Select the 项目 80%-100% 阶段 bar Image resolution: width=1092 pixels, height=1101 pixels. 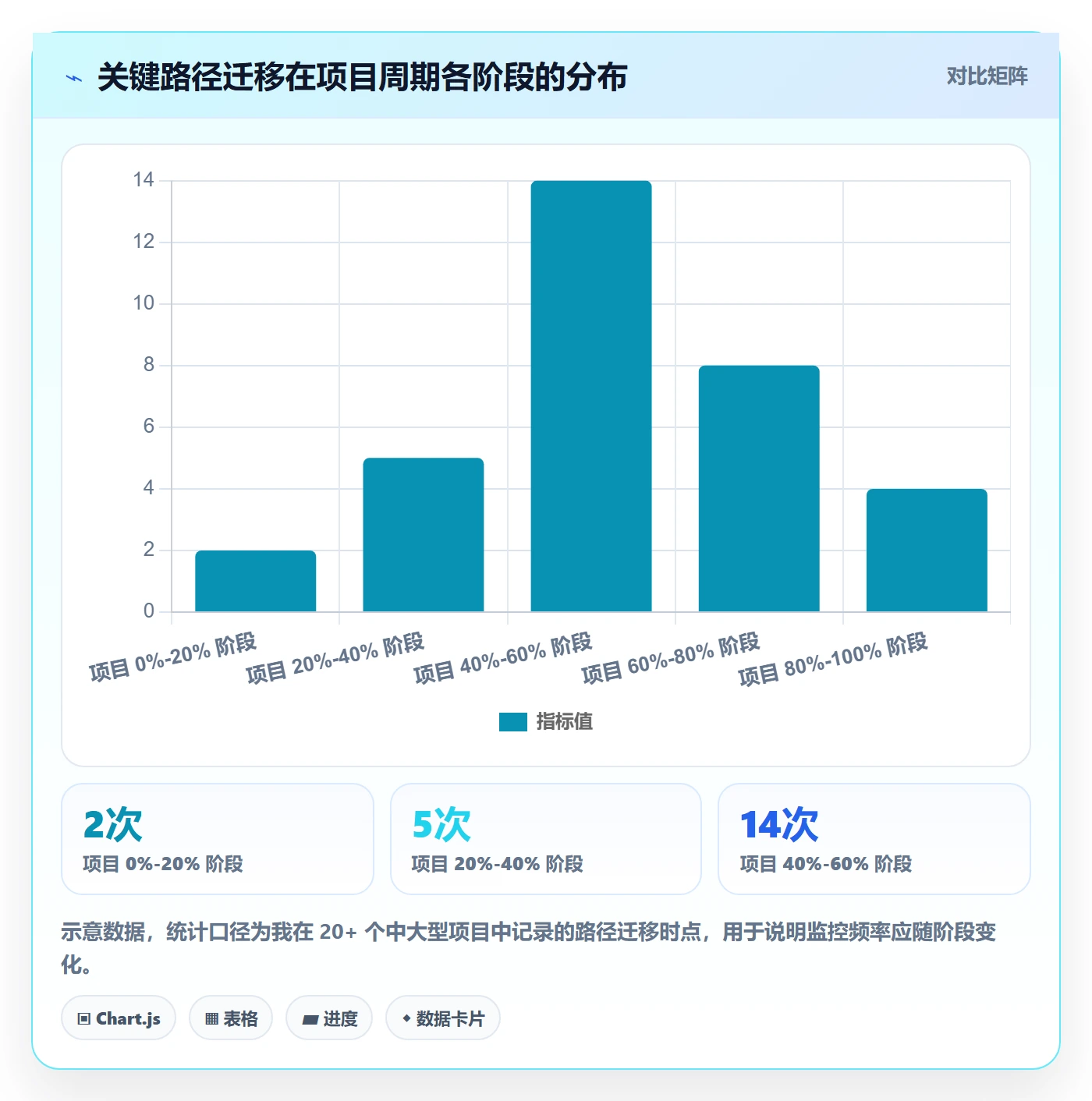927,550
